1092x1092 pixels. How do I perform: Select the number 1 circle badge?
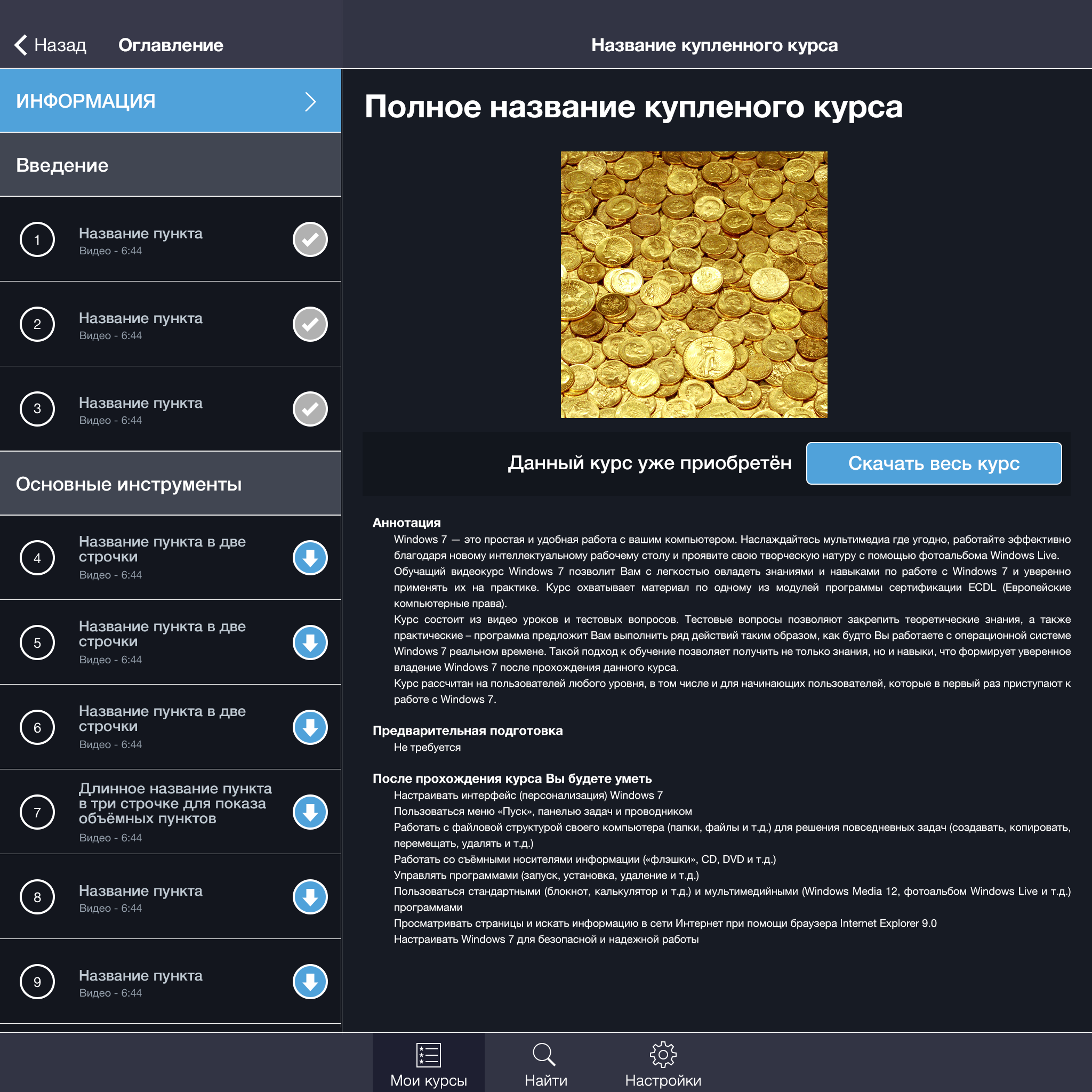(37, 239)
